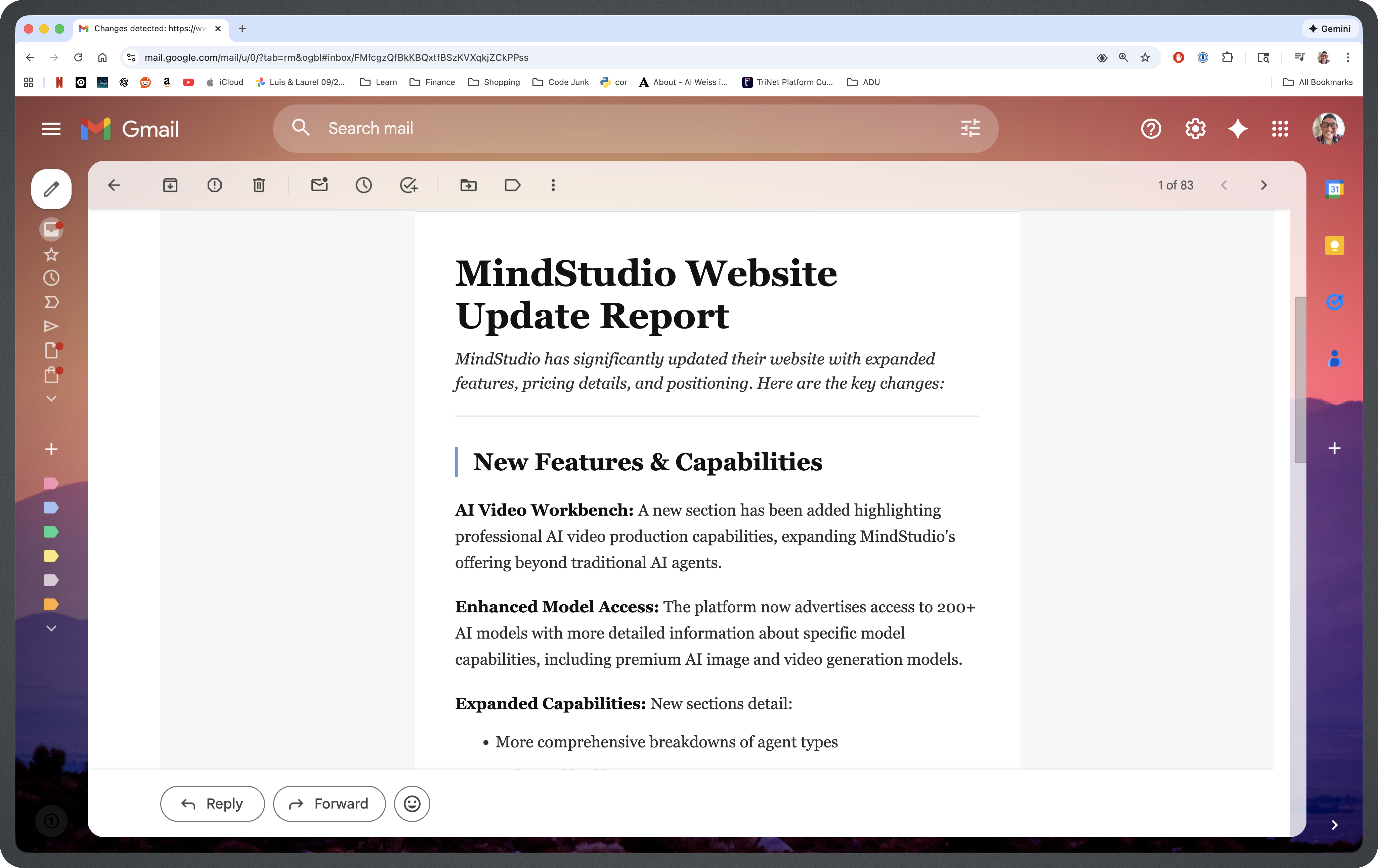
Task: Toggle the Gmail main menu hamburger
Action: [x=51, y=129]
